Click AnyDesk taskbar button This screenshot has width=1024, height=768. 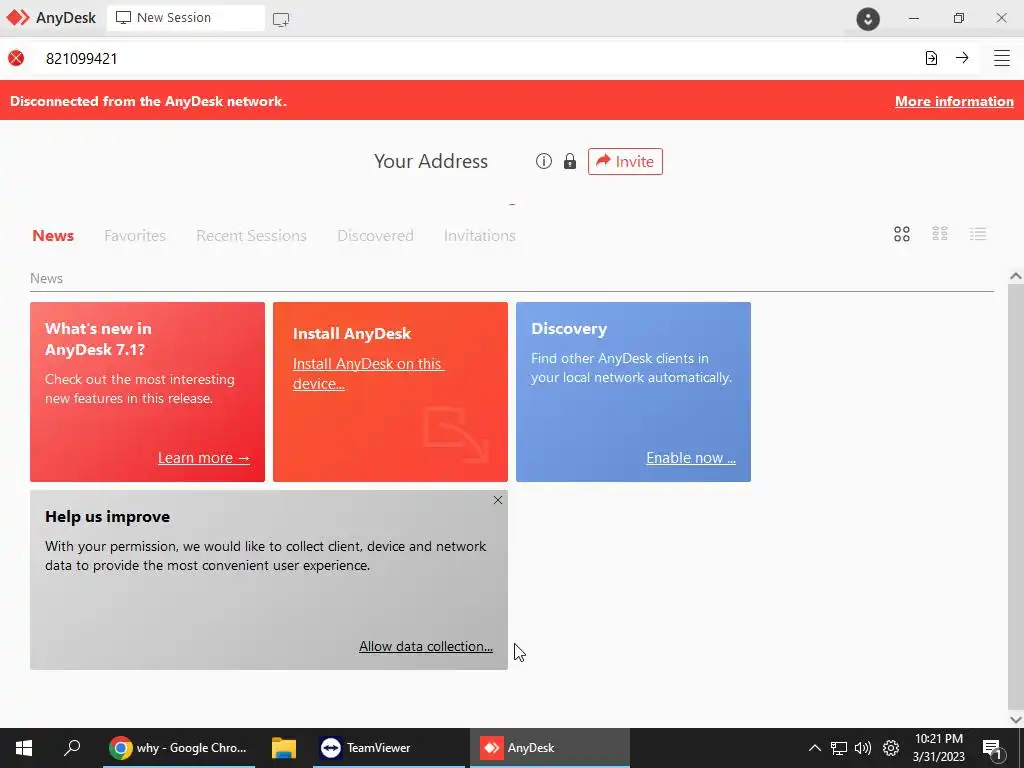tap(550, 748)
